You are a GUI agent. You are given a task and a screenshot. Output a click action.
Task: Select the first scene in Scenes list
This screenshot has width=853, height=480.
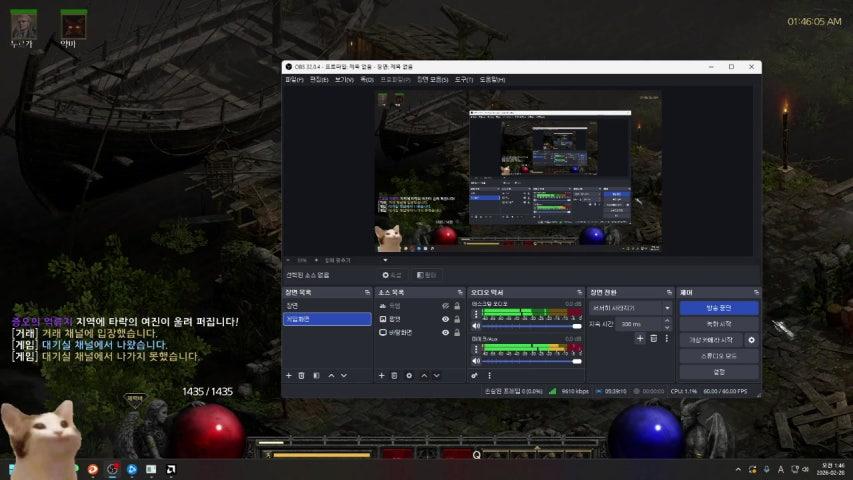pyautogui.click(x=327, y=306)
